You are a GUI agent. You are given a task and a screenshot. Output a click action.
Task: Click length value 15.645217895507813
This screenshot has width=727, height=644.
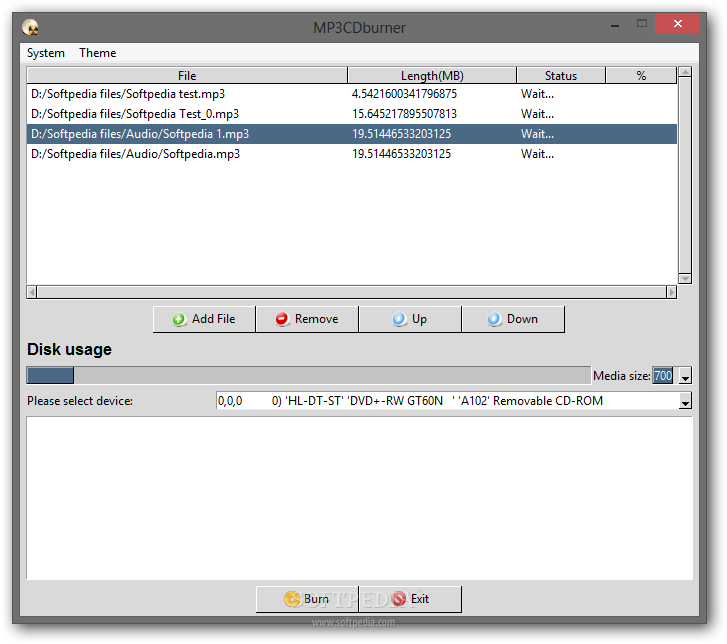click(404, 114)
